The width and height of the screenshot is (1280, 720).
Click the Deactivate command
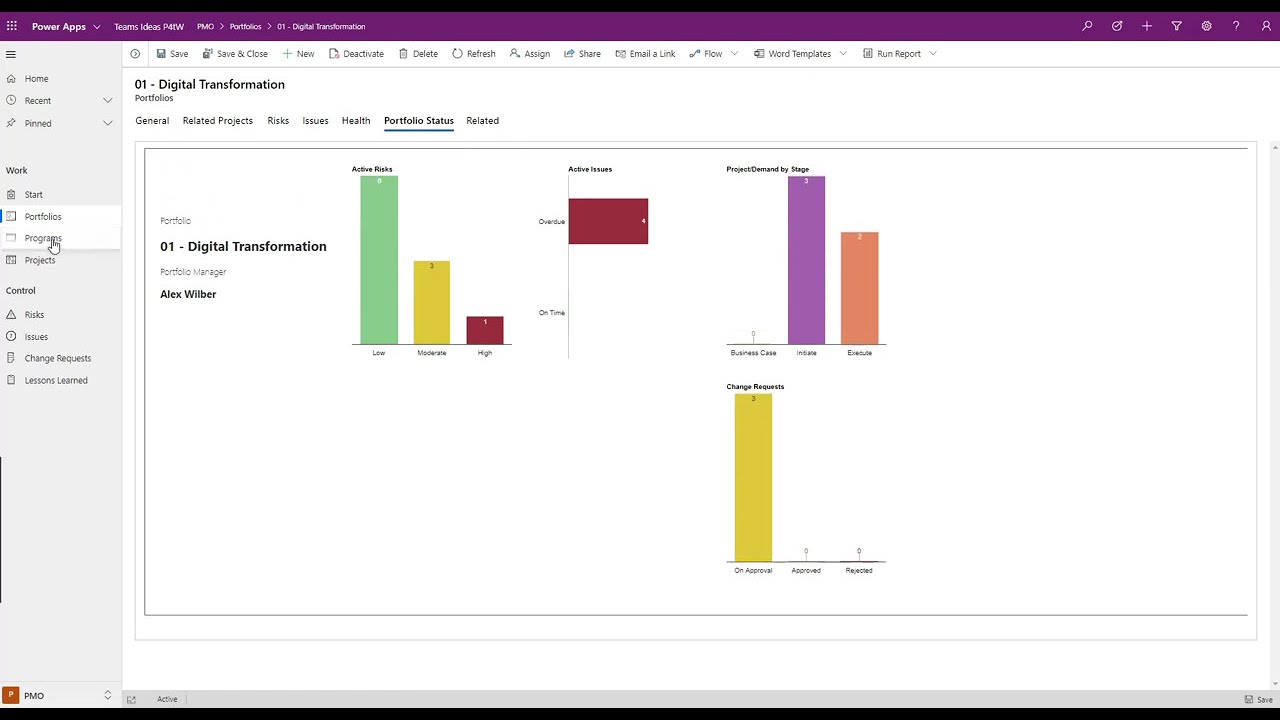point(356,54)
